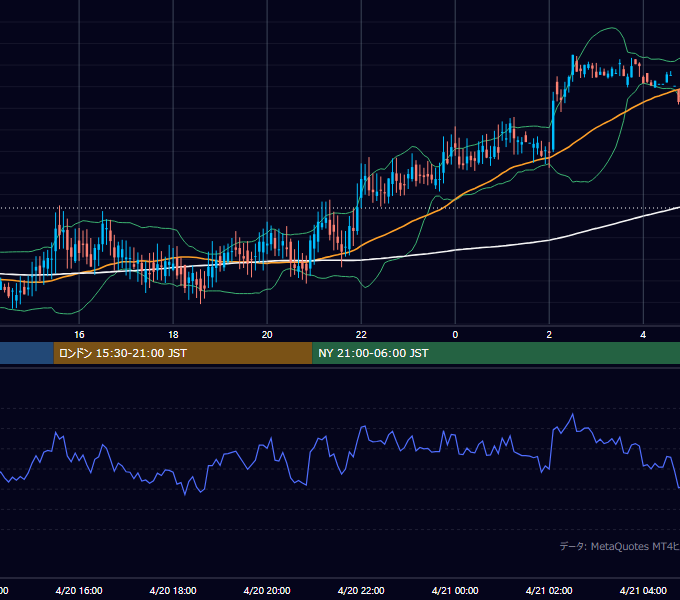Click the '4/20 22:00' date label
This screenshot has width=680, height=600.
(x=361, y=590)
